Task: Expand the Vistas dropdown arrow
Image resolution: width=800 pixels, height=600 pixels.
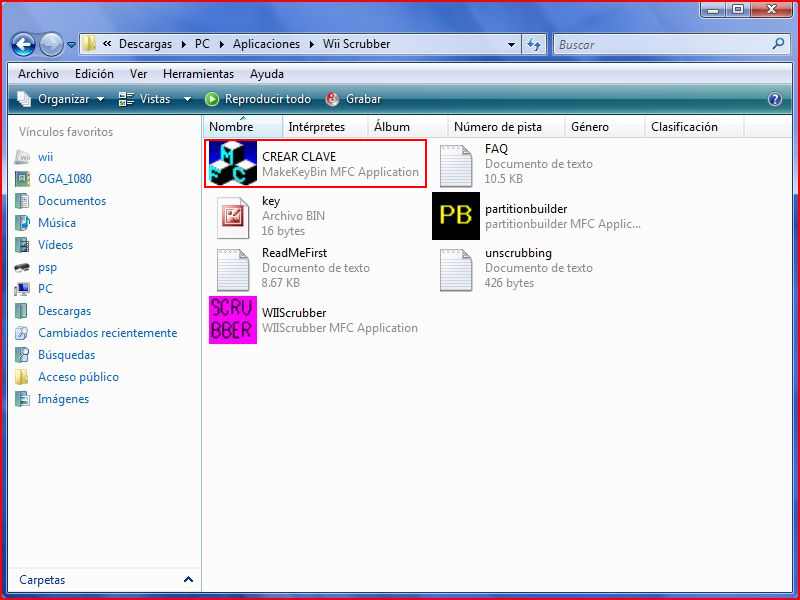Action: [187, 99]
